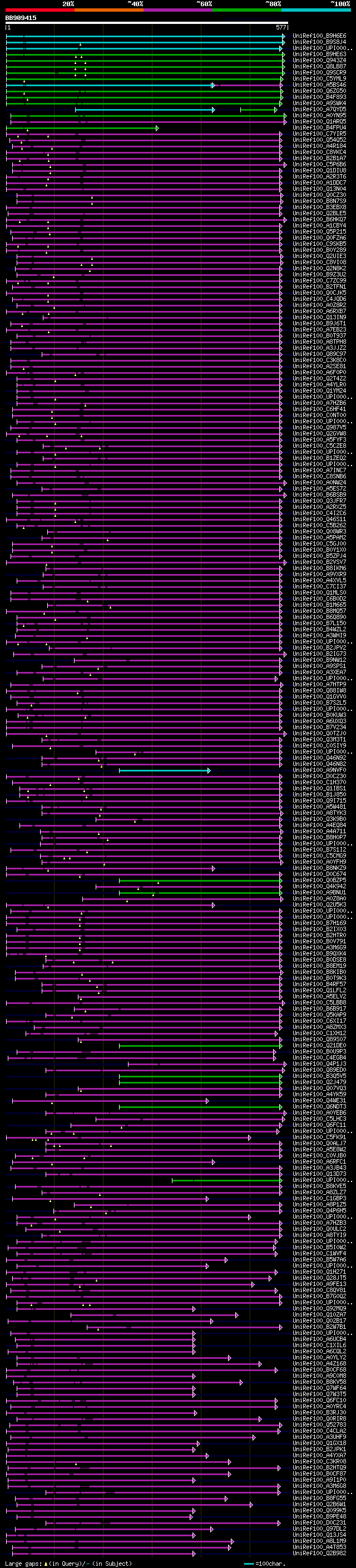Select the UniRef100_Q88IW8 label
The image size is (356, 1568).
pyautogui.click(x=319, y=690)
